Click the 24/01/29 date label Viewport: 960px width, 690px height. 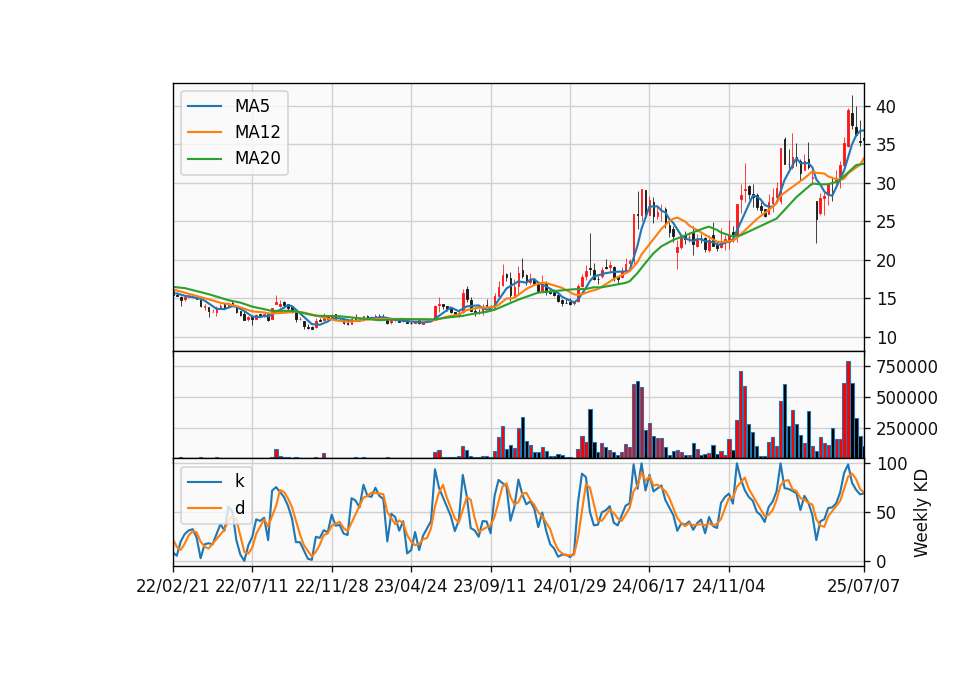pos(570,586)
